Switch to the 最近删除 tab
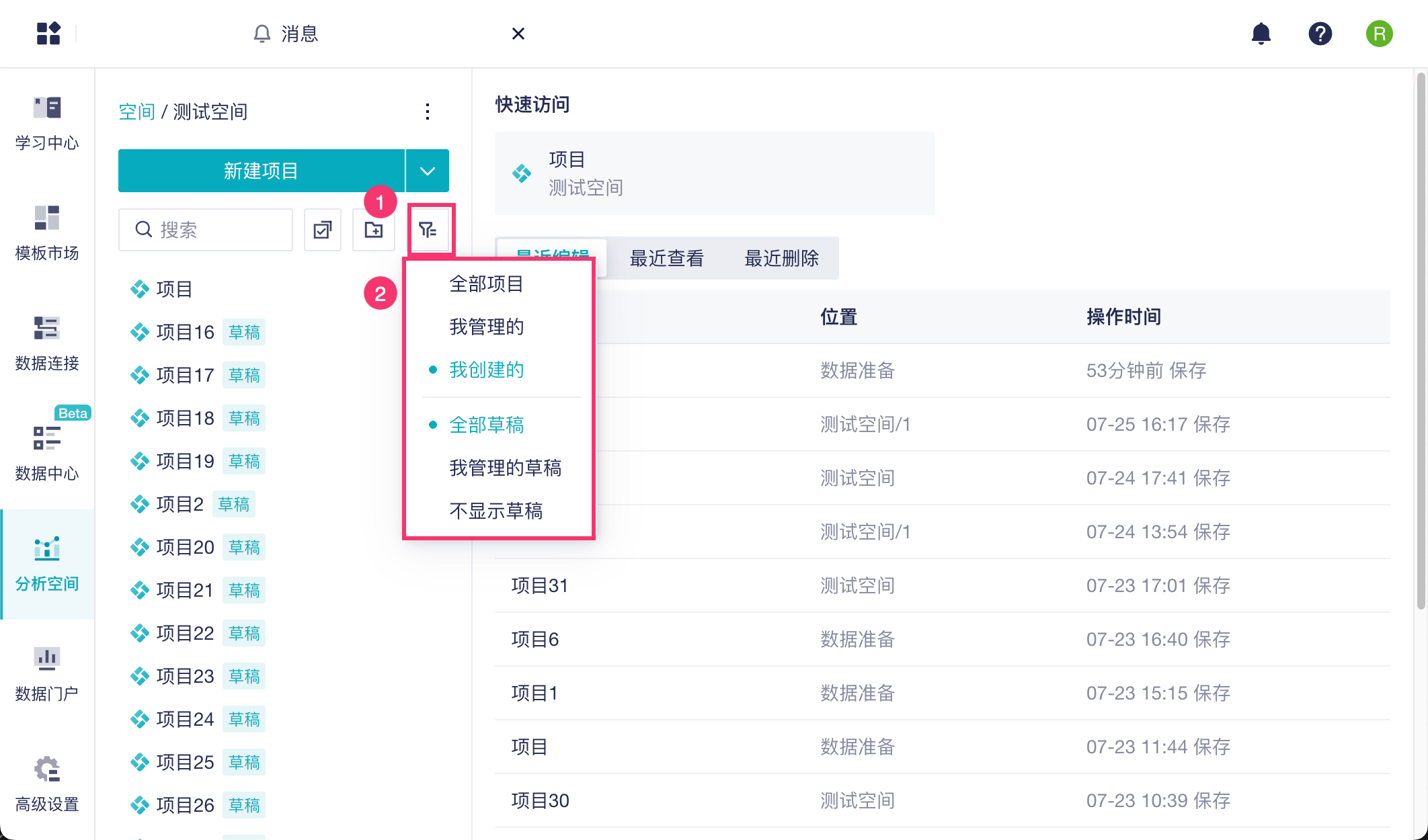The width and height of the screenshot is (1428, 840). 781,258
